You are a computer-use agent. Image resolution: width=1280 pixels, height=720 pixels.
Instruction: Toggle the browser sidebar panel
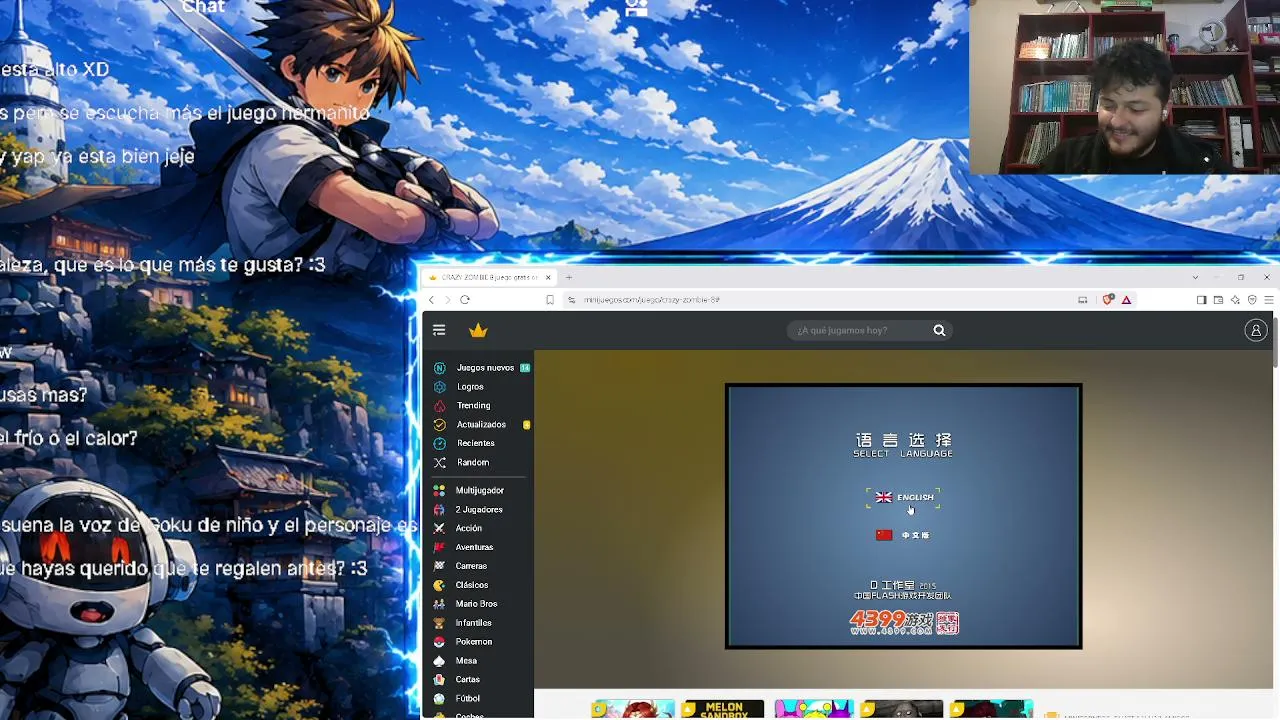[1201, 299]
